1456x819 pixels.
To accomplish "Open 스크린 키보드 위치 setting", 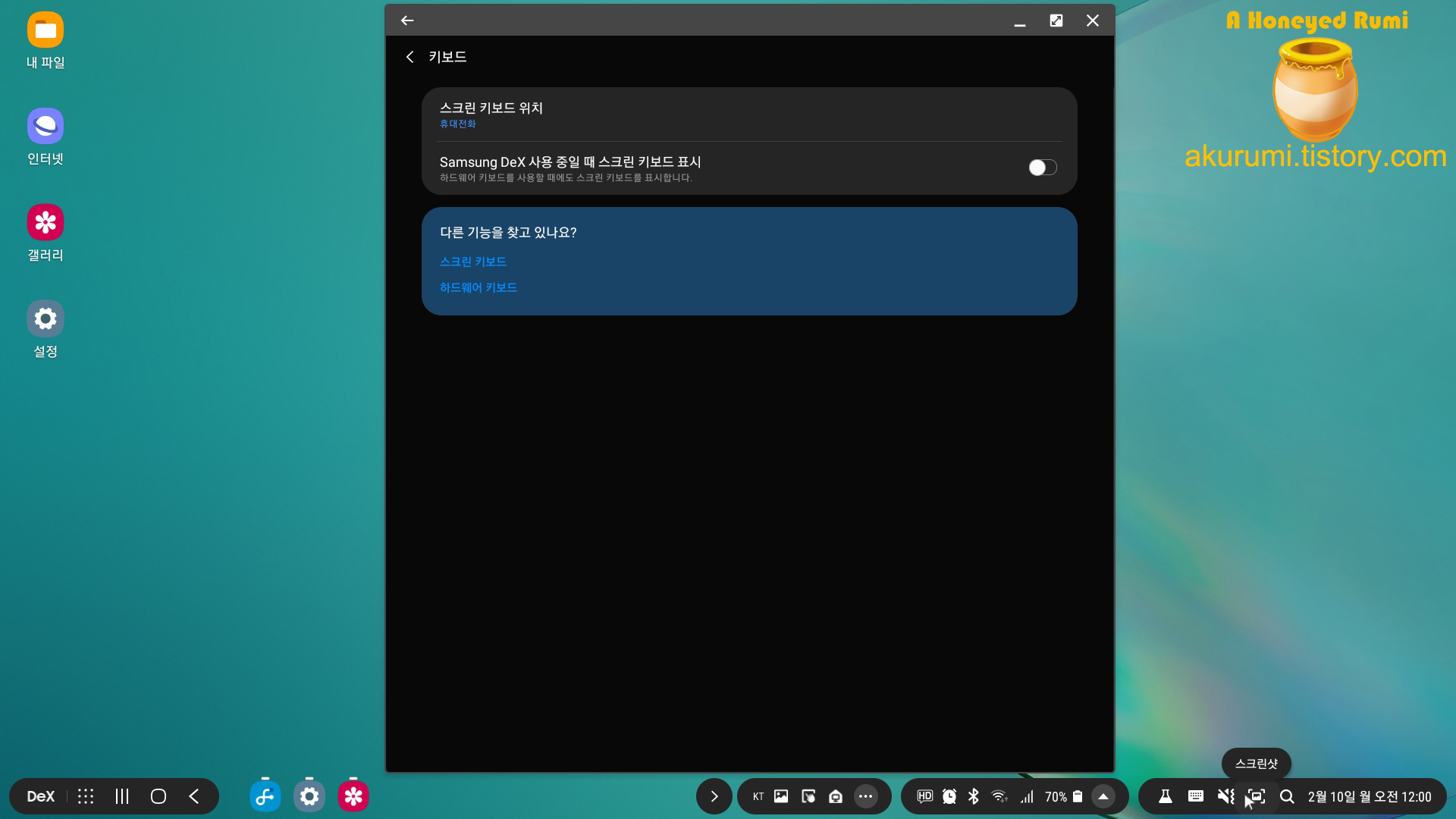I will [491, 115].
